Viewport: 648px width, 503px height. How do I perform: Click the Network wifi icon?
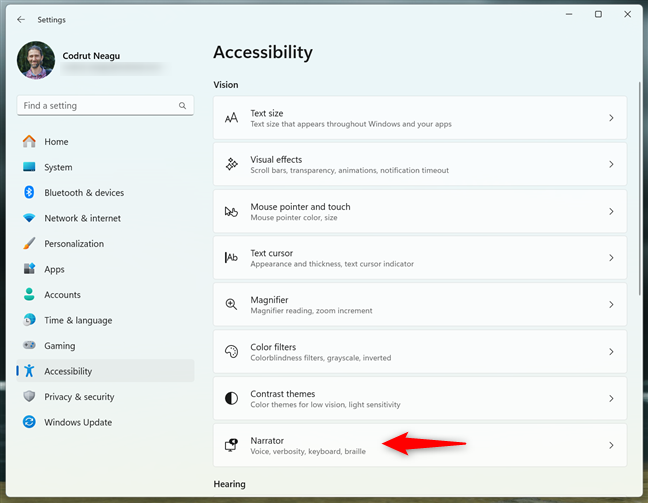[x=29, y=218]
